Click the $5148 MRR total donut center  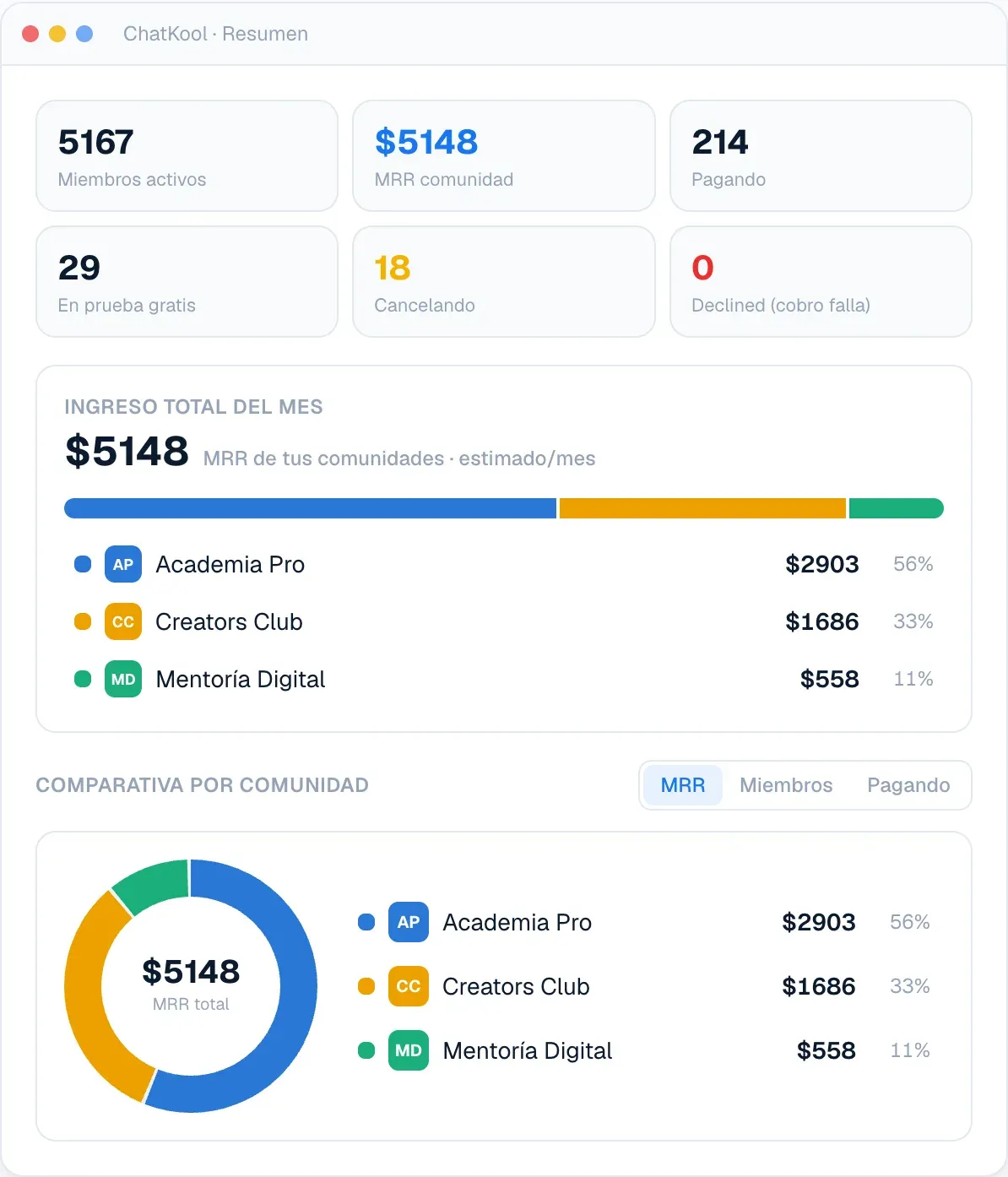point(191,984)
